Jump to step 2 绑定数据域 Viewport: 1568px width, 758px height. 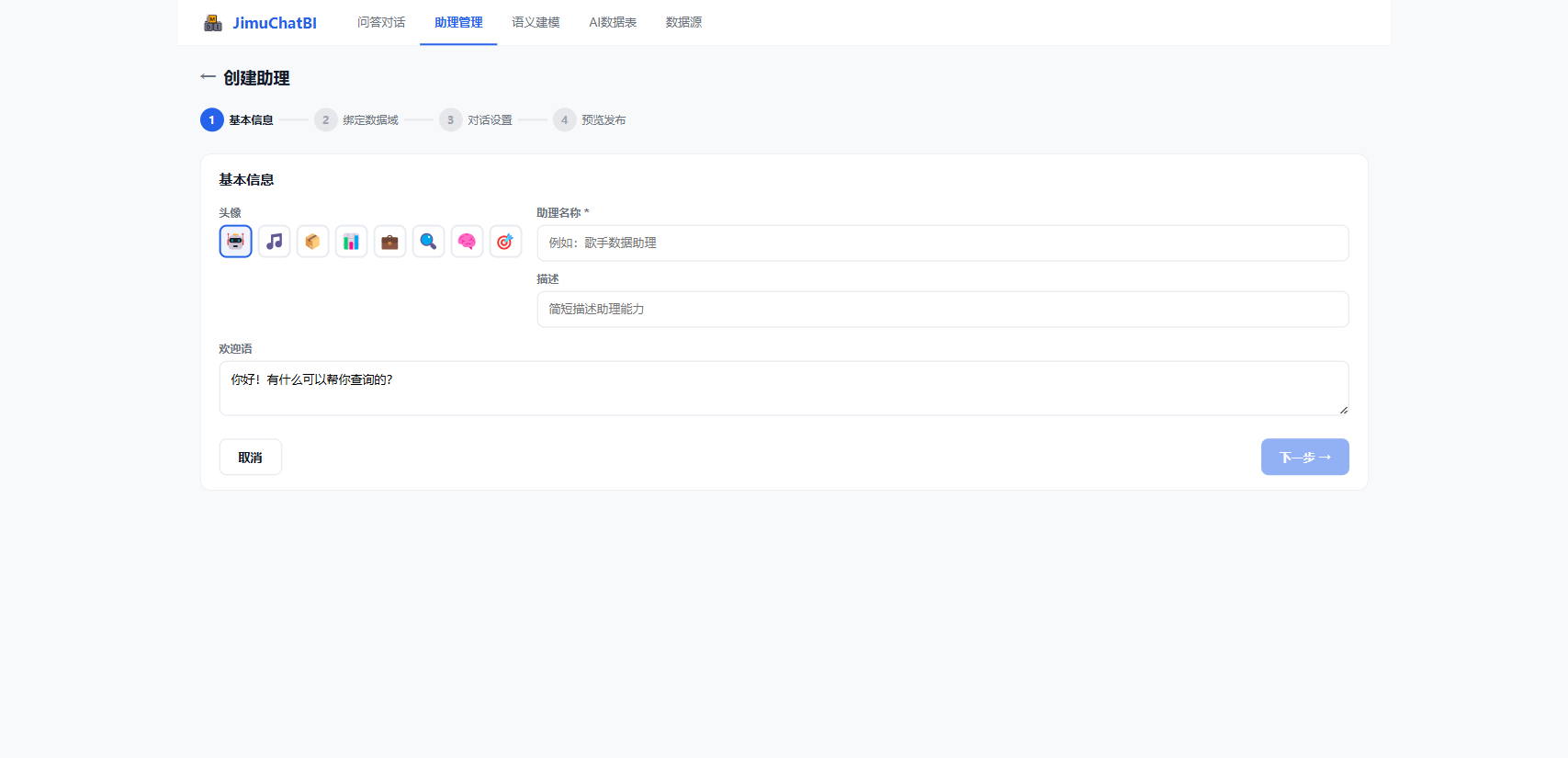coord(356,120)
